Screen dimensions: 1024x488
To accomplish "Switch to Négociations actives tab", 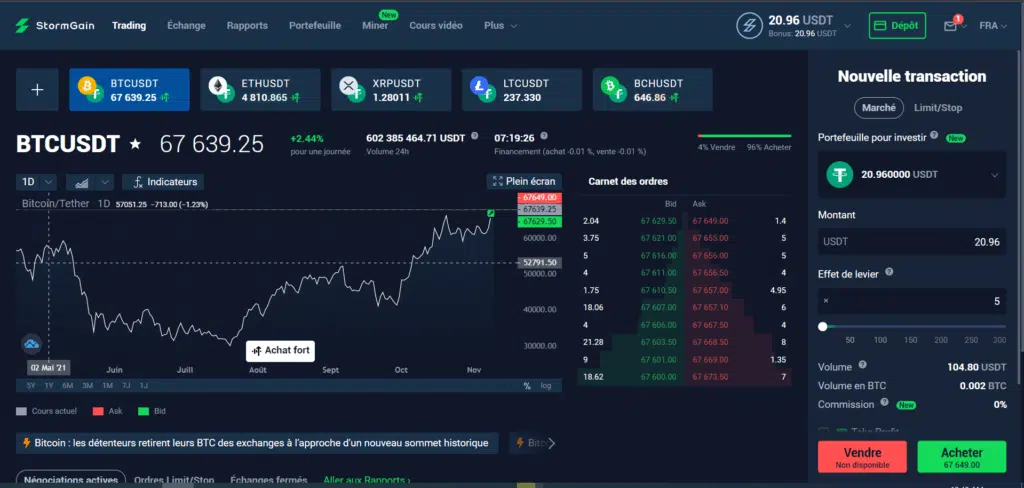I will (x=71, y=480).
